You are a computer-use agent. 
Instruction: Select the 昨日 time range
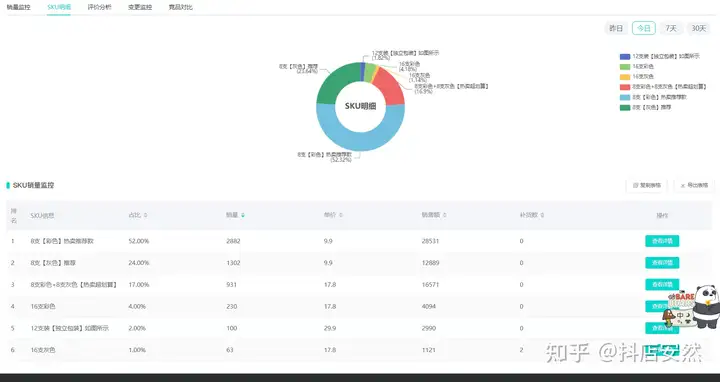(616, 28)
